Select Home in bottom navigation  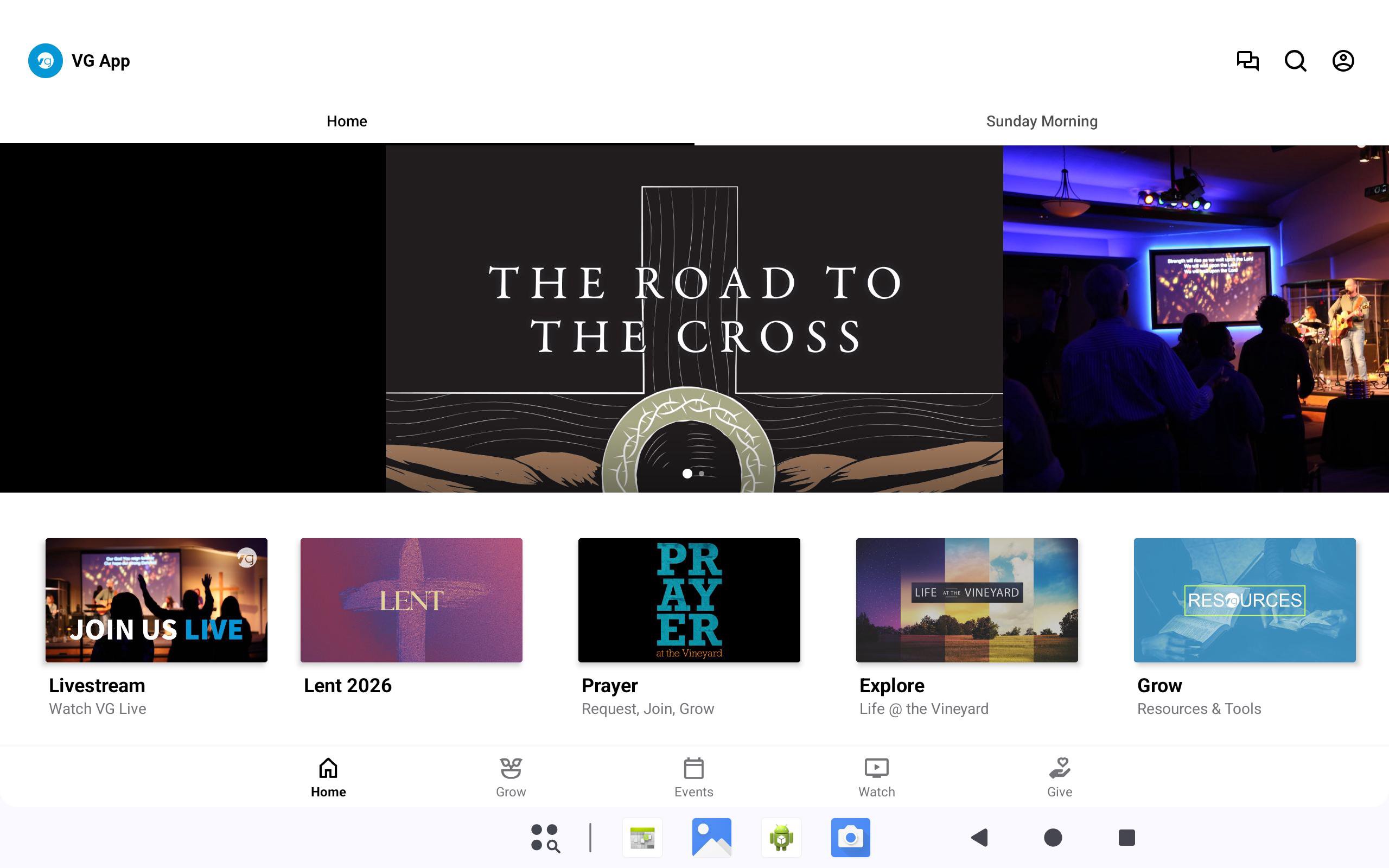328,777
